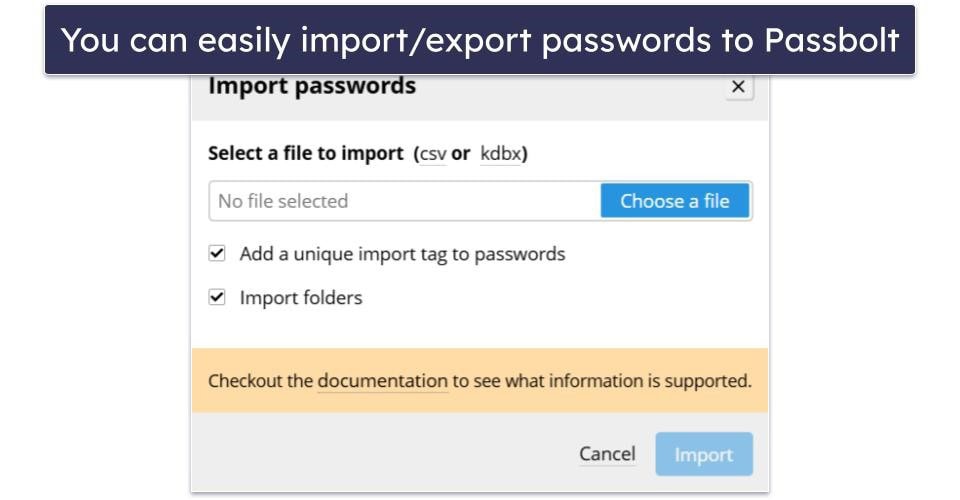Viewport: 960px width, 500px height.
Task: Click the 'Select a file to import' heading
Action: point(306,153)
